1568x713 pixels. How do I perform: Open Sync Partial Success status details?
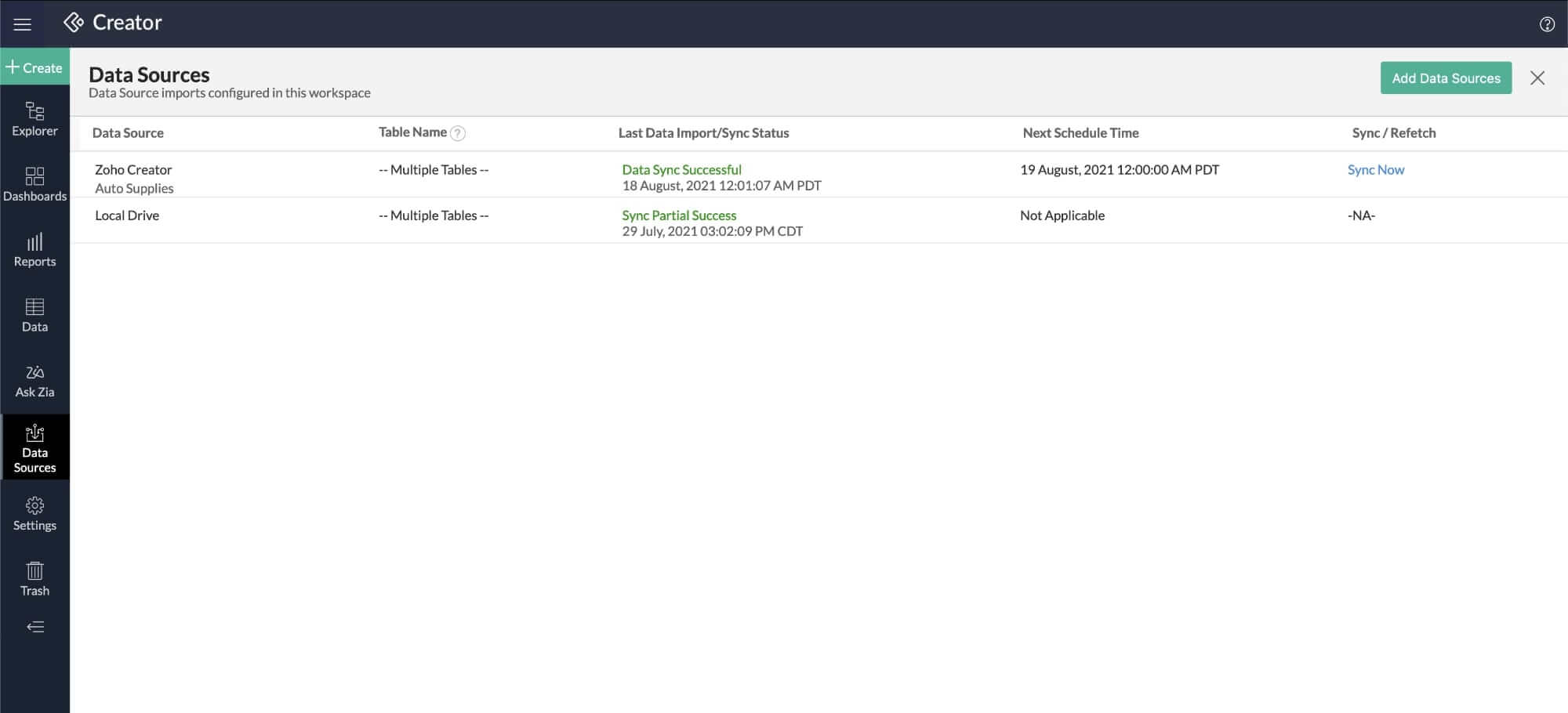tap(678, 215)
